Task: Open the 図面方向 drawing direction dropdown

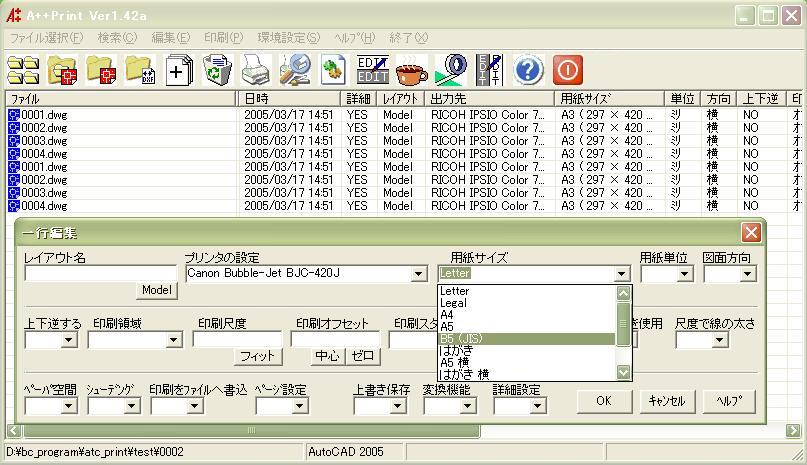Action: [x=747, y=274]
